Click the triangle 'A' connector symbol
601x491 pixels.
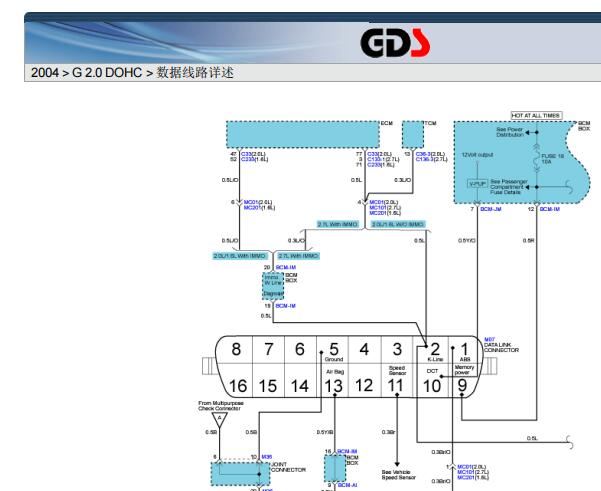[220, 419]
